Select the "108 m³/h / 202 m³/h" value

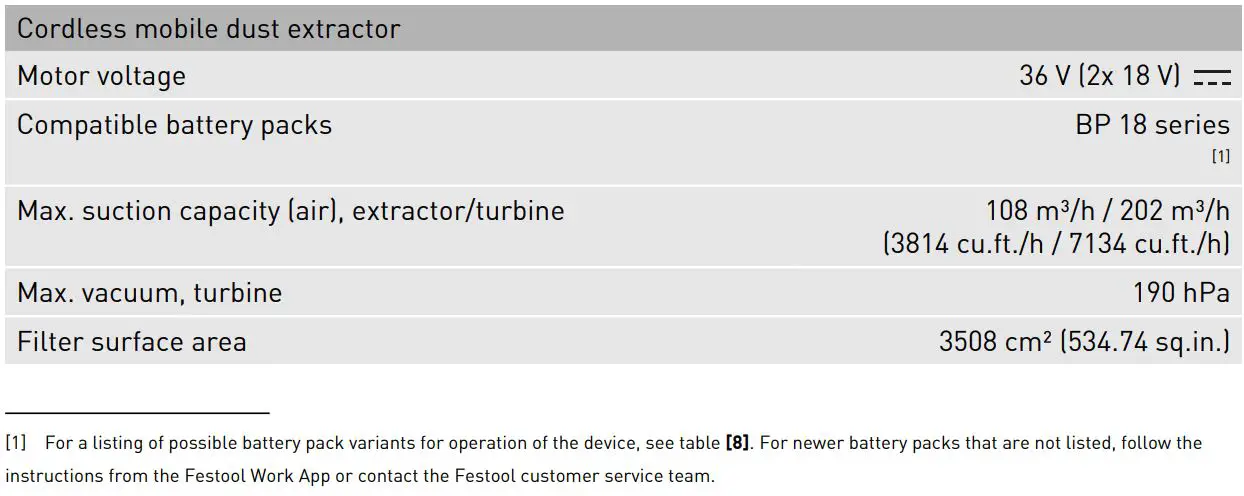(x=1107, y=211)
